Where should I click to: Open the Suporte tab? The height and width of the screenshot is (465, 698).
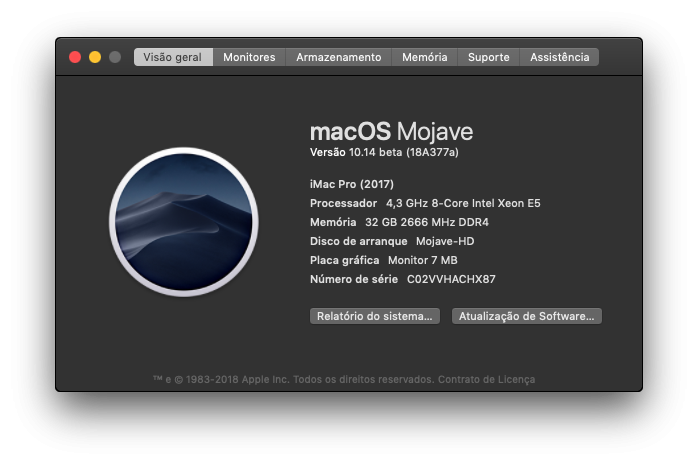click(x=488, y=57)
